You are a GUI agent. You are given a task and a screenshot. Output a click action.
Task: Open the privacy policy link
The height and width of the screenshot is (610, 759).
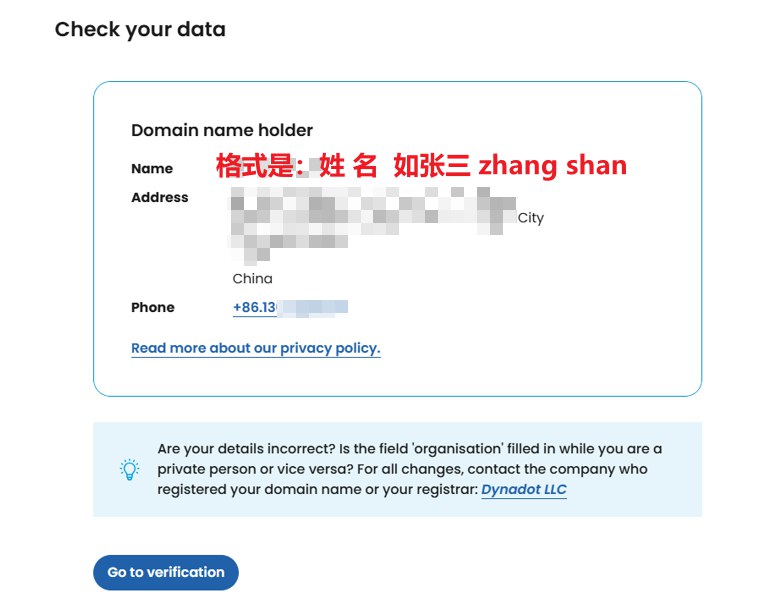click(256, 348)
